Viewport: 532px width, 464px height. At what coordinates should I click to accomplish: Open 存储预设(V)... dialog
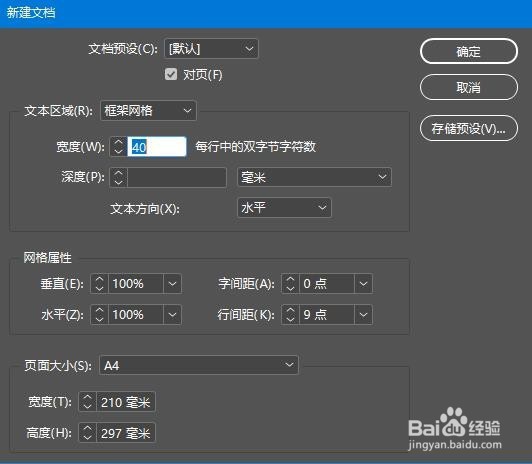click(469, 129)
